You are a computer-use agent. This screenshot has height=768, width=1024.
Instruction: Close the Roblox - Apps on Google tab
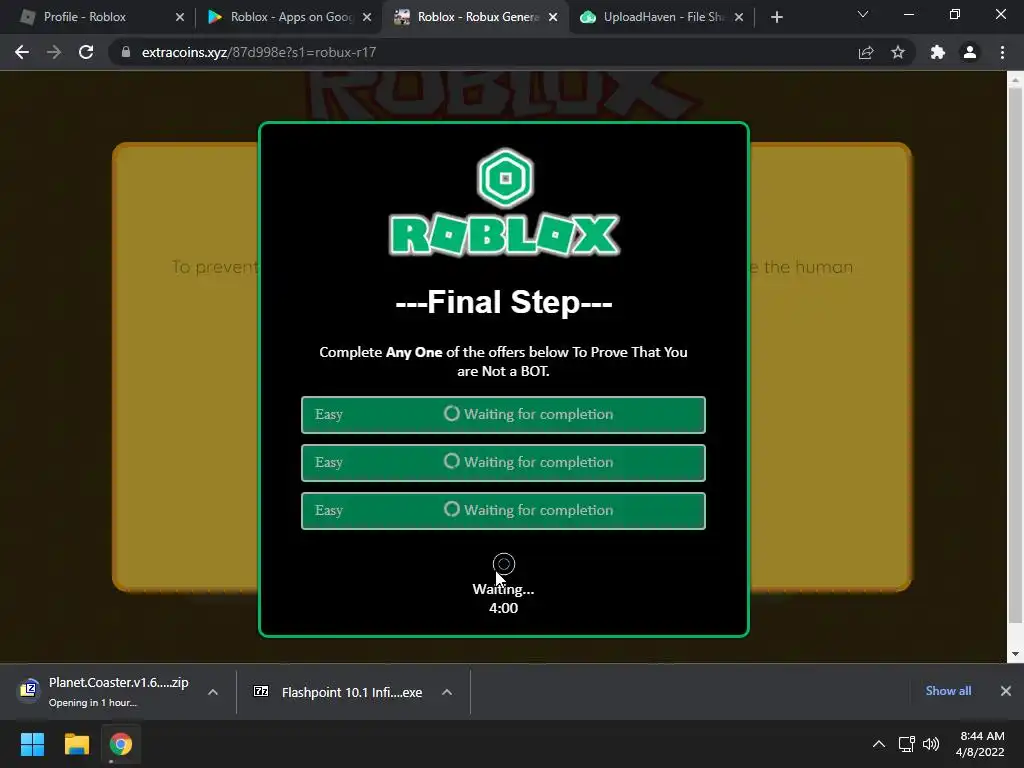[x=367, y=17]
